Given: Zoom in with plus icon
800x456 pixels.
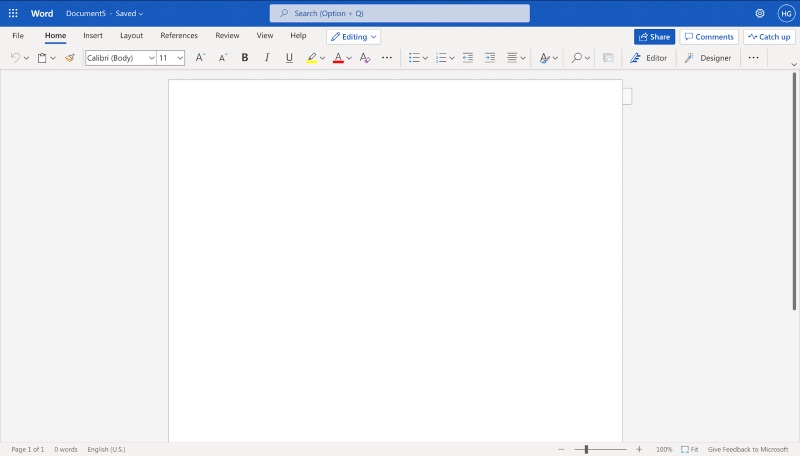Looking at the screenshot, I should pyautogui.click(x=639, y=449).
